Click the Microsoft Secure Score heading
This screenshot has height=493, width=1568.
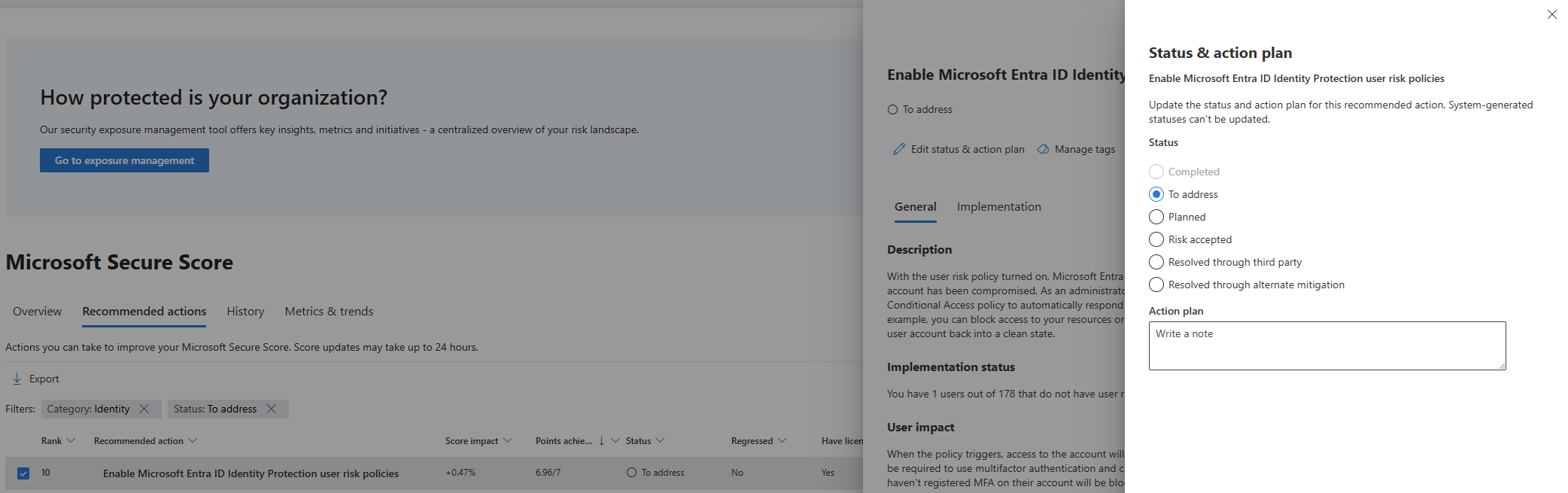point(119,262)
